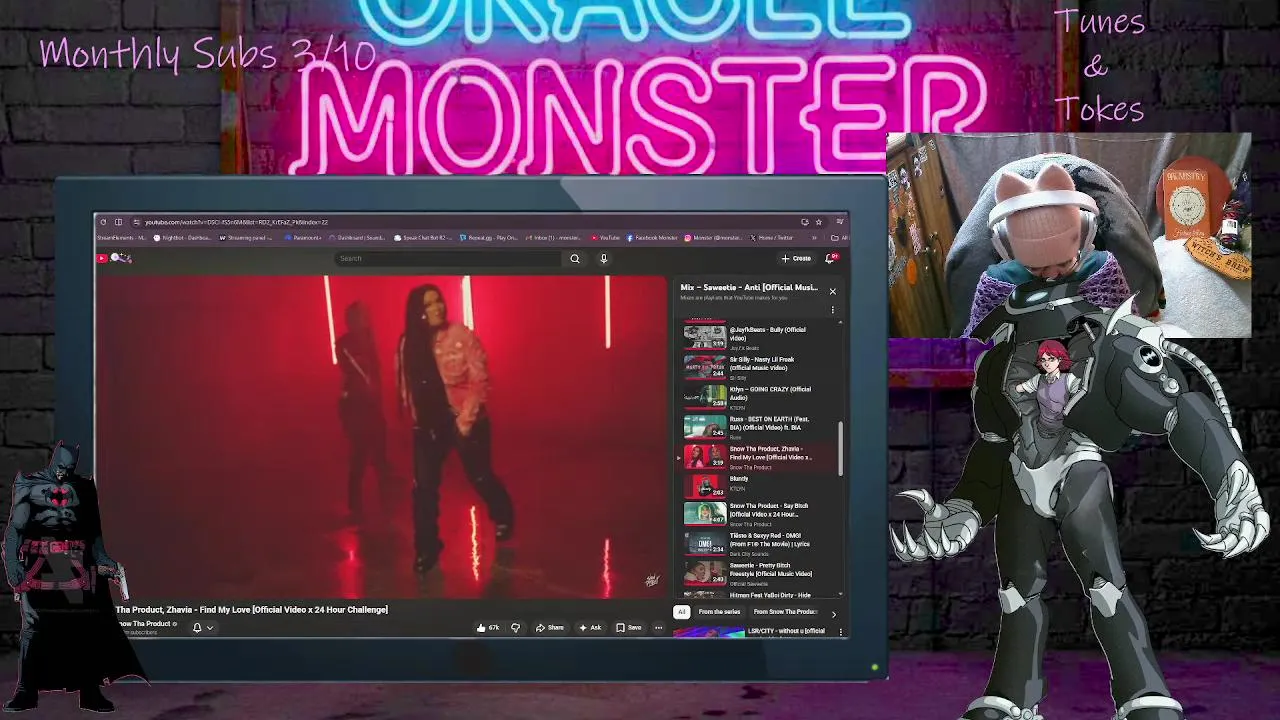
Task: Open YouTube notifications bell
Action: pyautogui.click(x=830, y=258)
